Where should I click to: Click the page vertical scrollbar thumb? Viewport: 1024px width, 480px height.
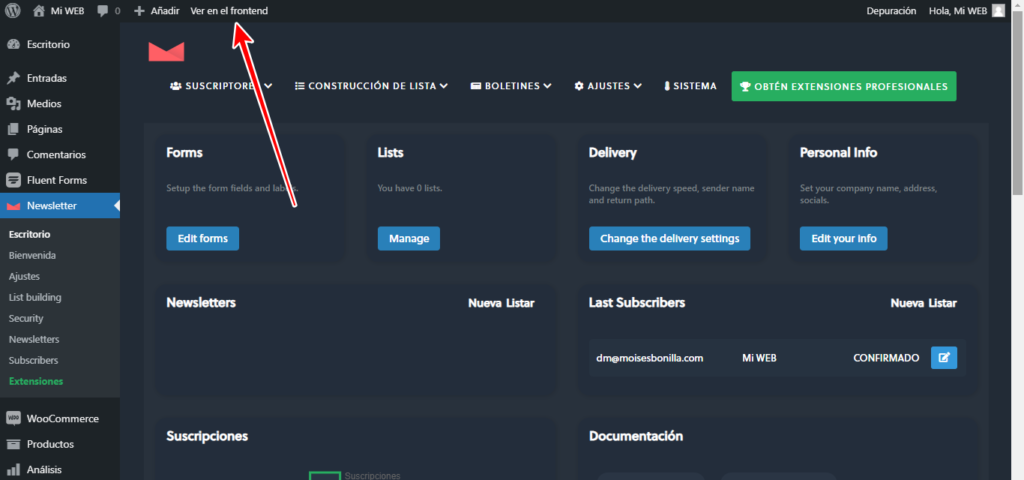click(1017, 103)
